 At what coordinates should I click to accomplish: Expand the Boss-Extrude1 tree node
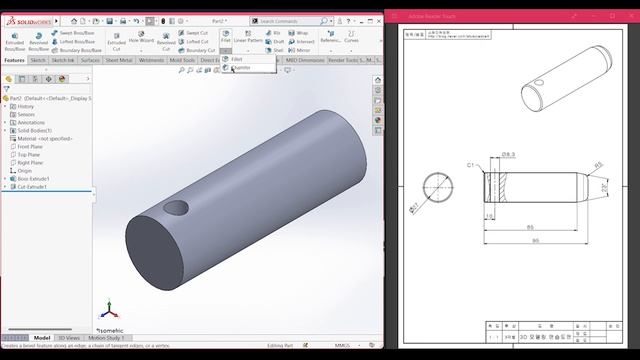click(5, 179)
